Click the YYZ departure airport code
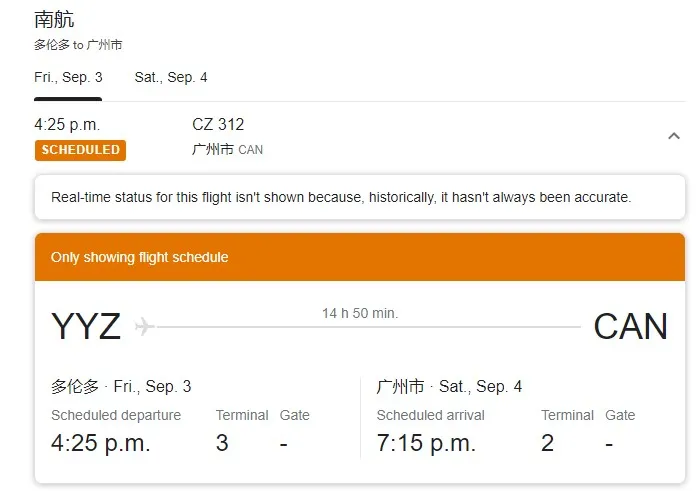Image resolution: width=699 pixels, height=491 pixels. click(x=86, y=326)
